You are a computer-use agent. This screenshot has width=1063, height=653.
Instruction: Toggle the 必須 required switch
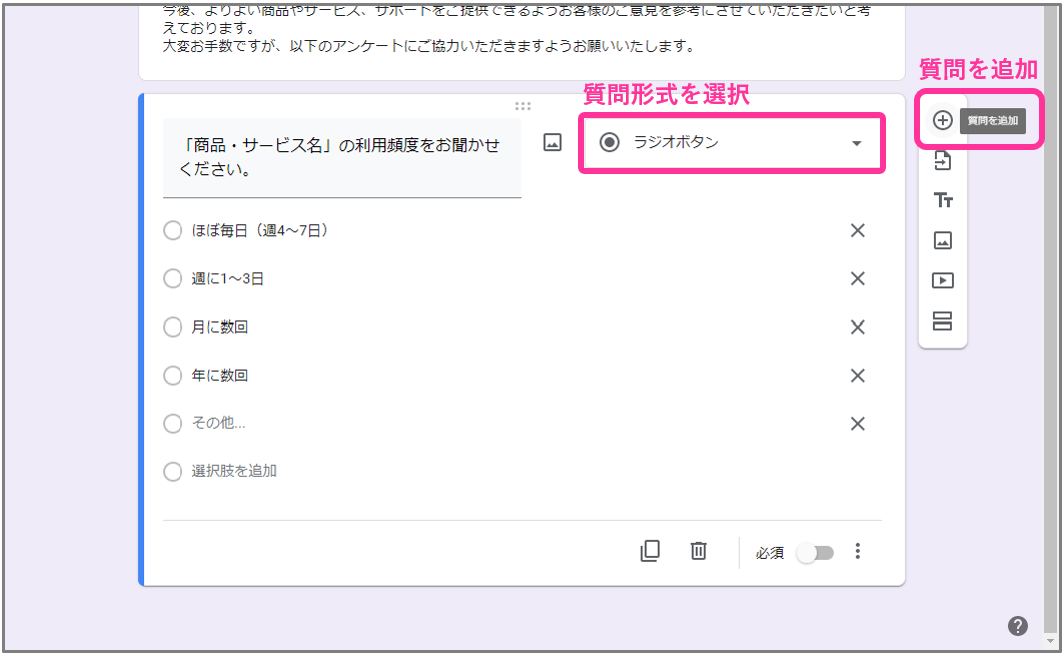click(813, 553)
